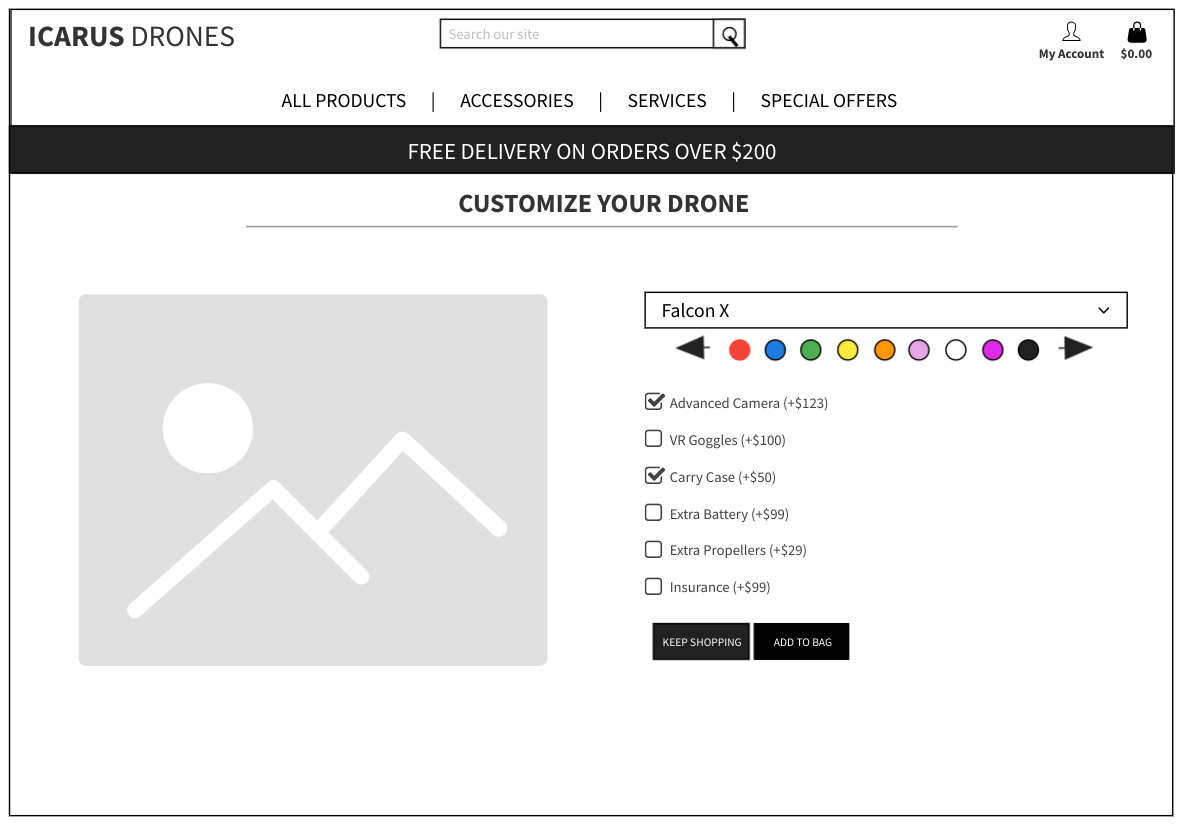
Task: Click the ICARUS DRONES logo
Action: coord(131,37)
